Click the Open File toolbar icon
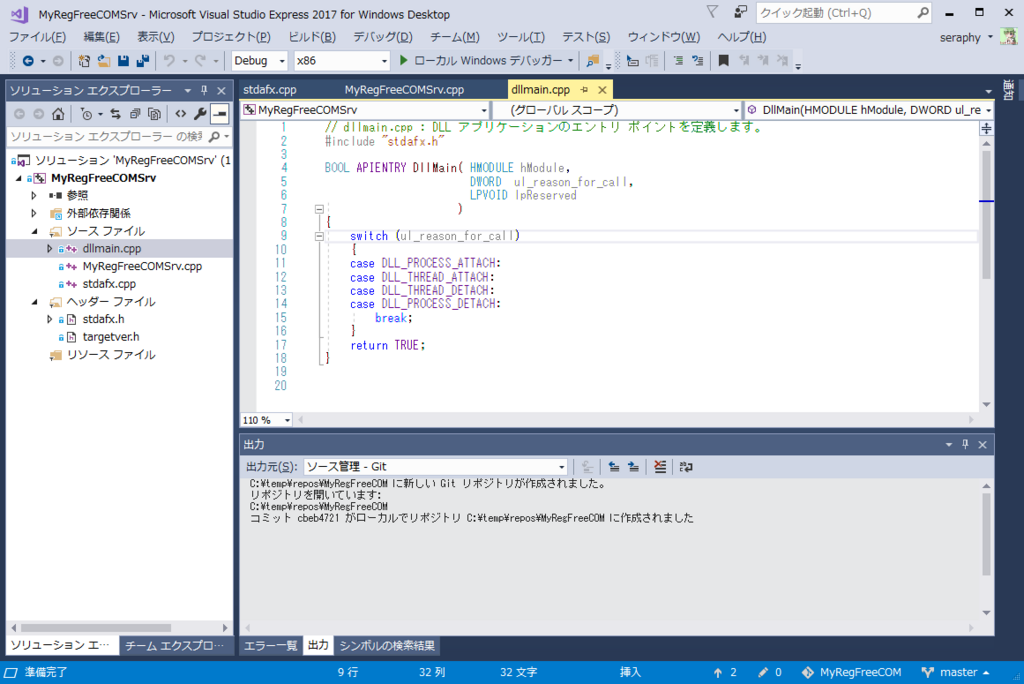This screenshot has width=1024, height=684. coord(103,61)
